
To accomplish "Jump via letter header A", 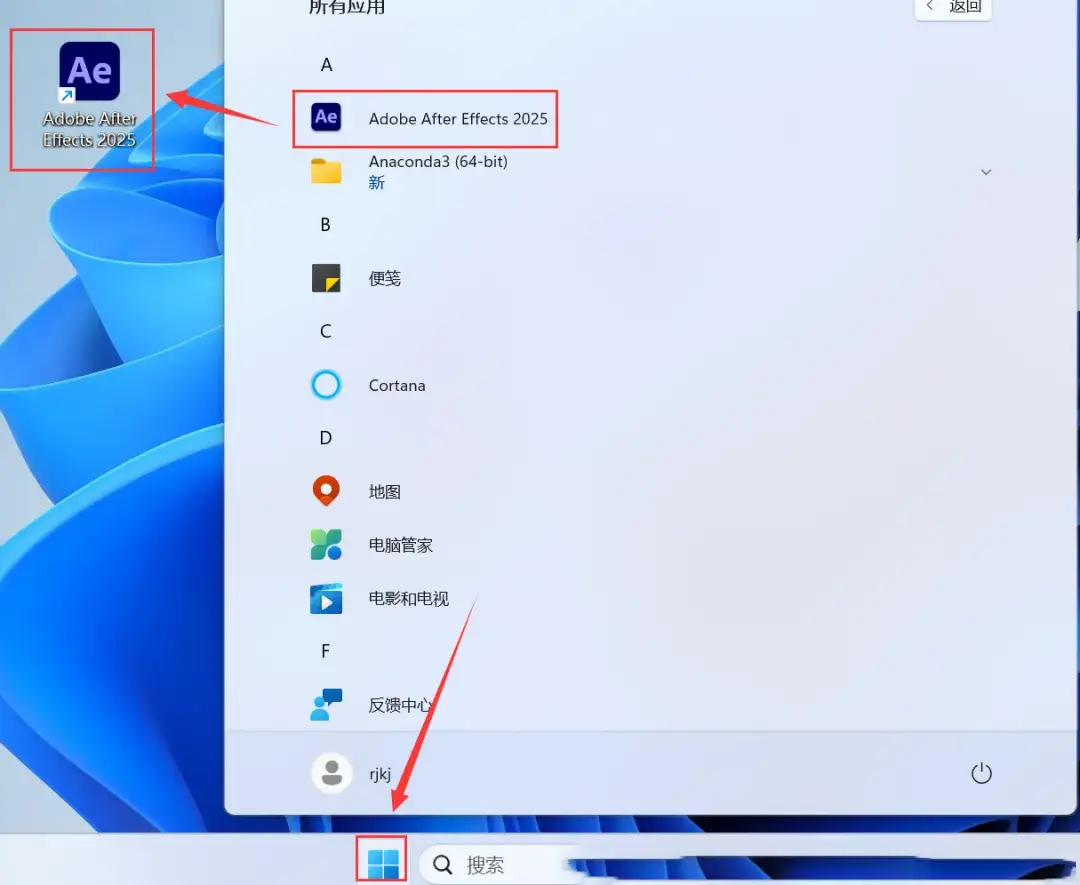I will click(x=326, y=64).
